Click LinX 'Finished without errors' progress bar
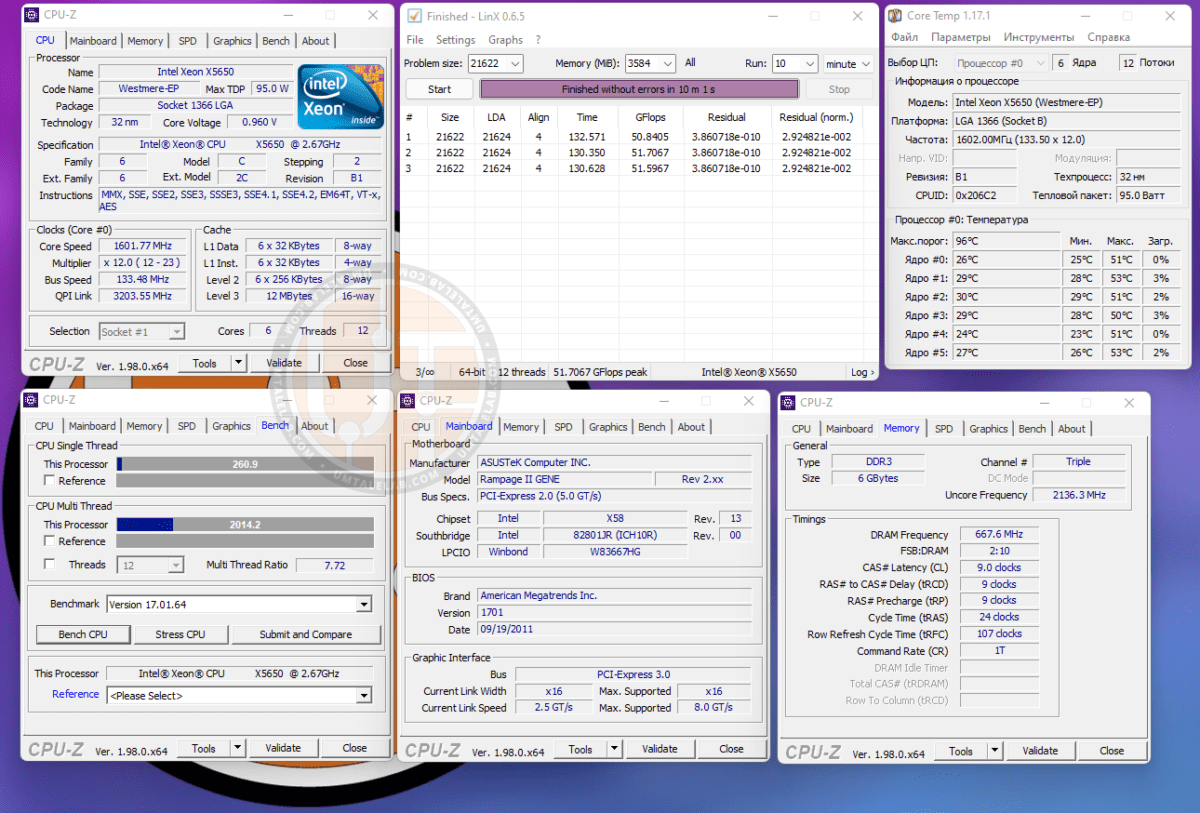This screenshot has width=1200, height=813. click(640, 89)
